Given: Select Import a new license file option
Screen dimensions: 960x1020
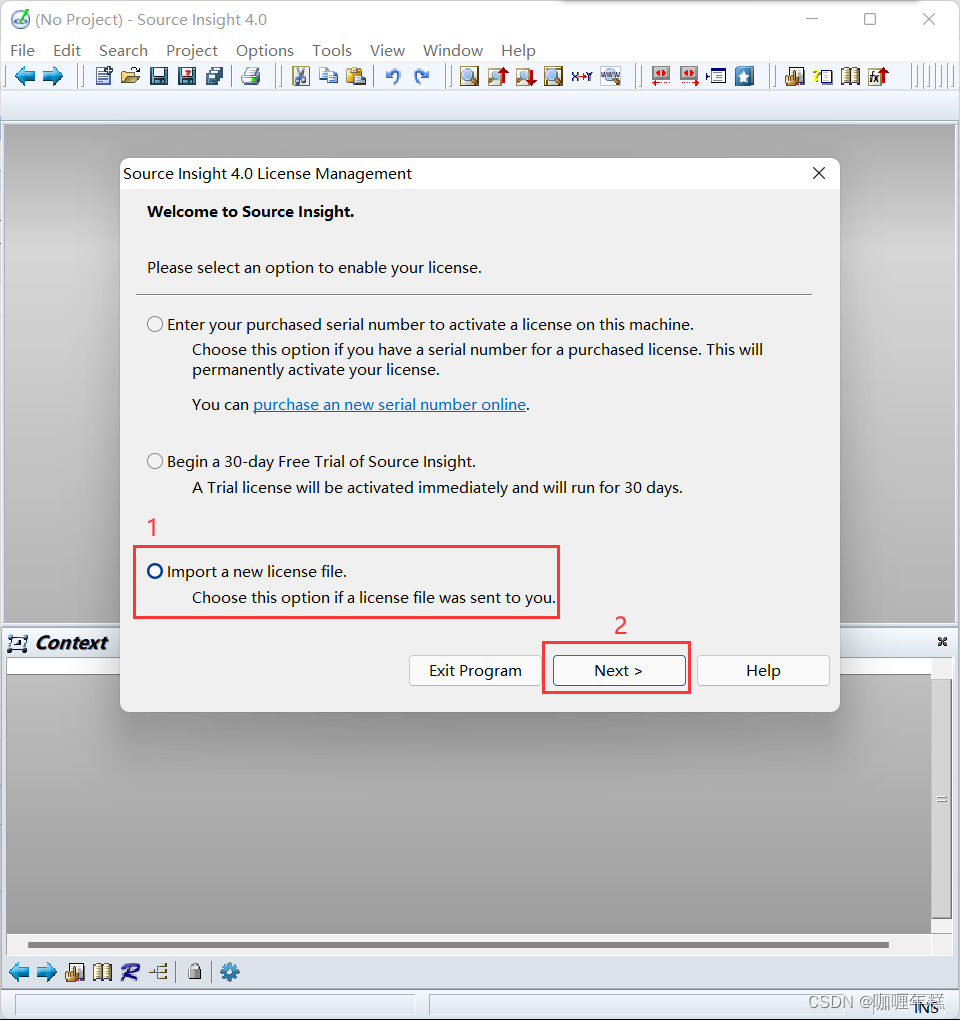Looking at the screenshot, I should click(x=155, y=571).
